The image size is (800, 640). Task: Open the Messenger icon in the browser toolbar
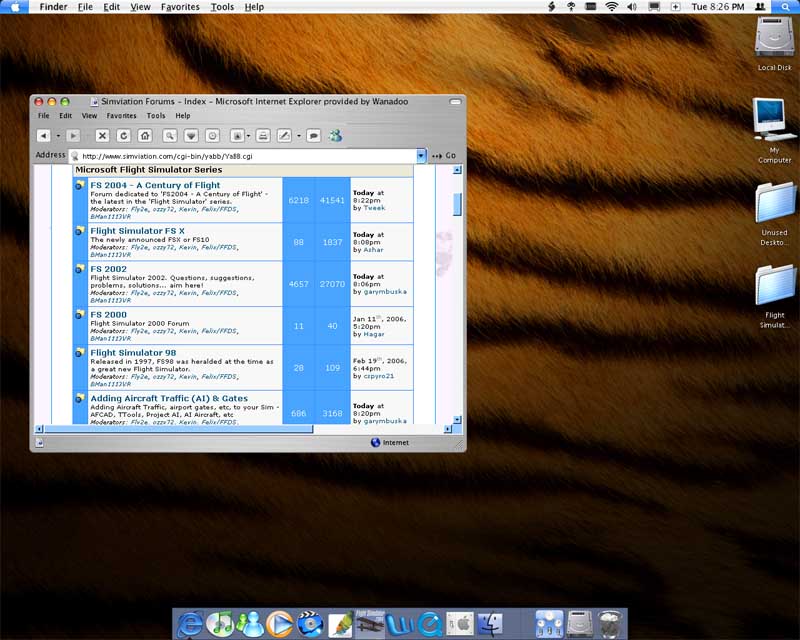coord(336,135)
